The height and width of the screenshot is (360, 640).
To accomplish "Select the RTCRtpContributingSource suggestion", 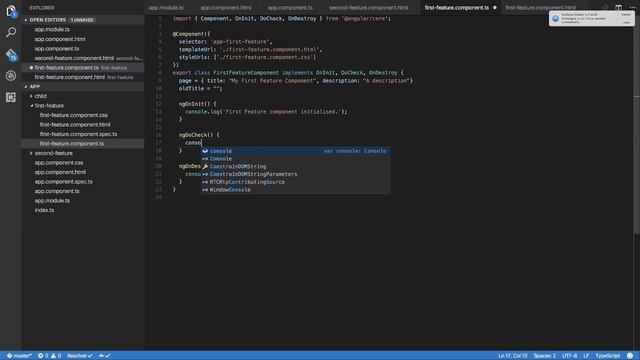I will tap(296, 182).
